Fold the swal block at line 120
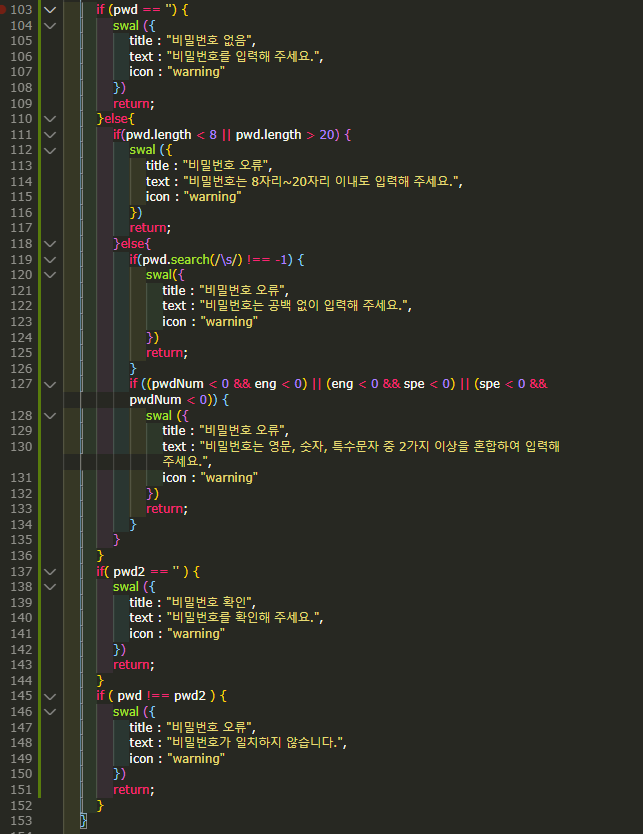Image resolution: width=643 pixels, height=834 pixels. pyautogui.click(x=49, y=275)
